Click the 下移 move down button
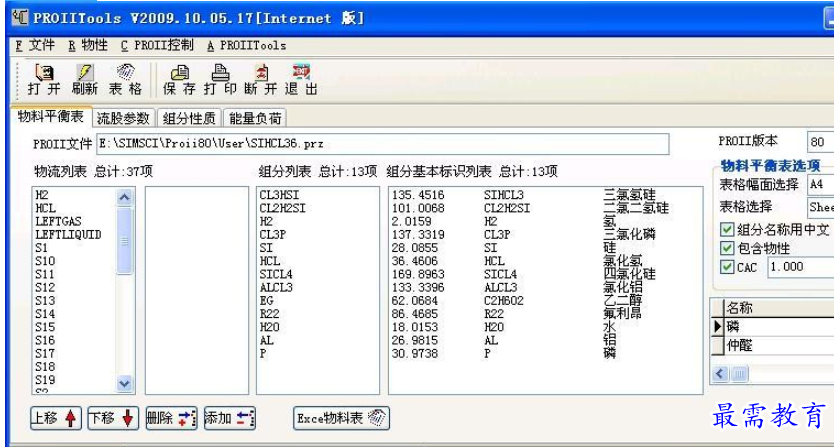The width and height of the screenshot is (834, 447). click(113, 418)
